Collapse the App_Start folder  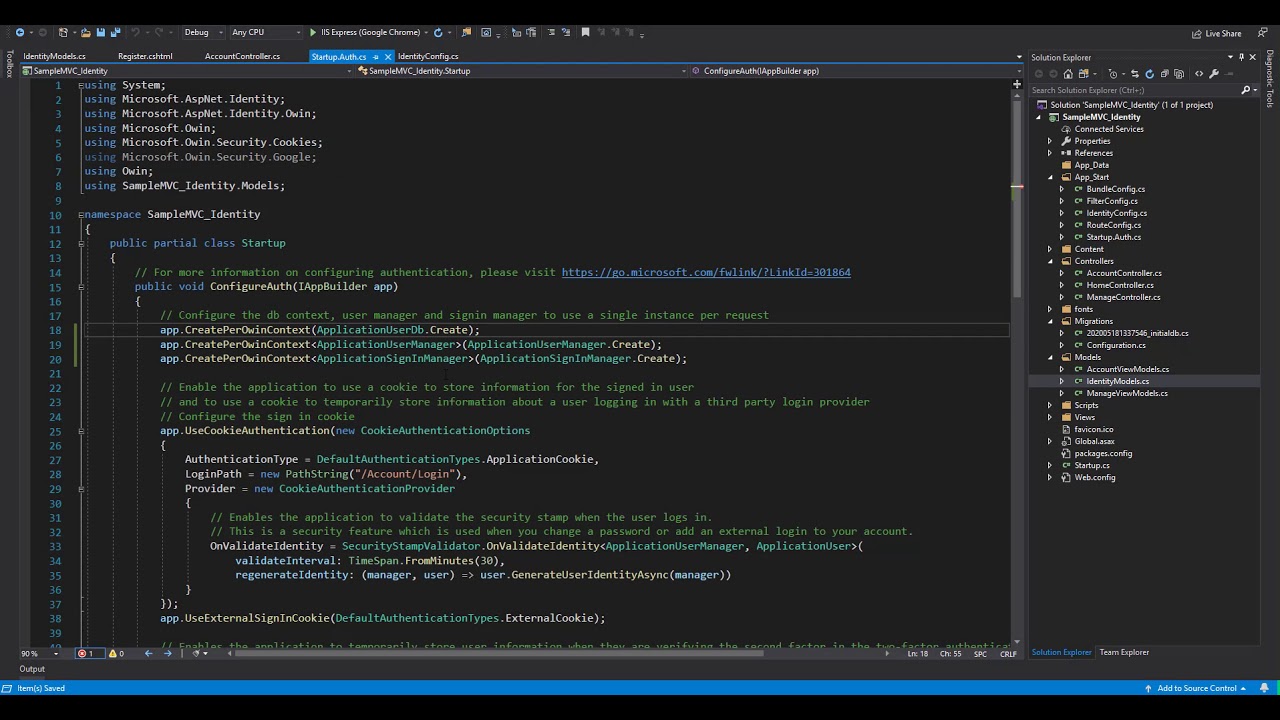click(1050, 177)
